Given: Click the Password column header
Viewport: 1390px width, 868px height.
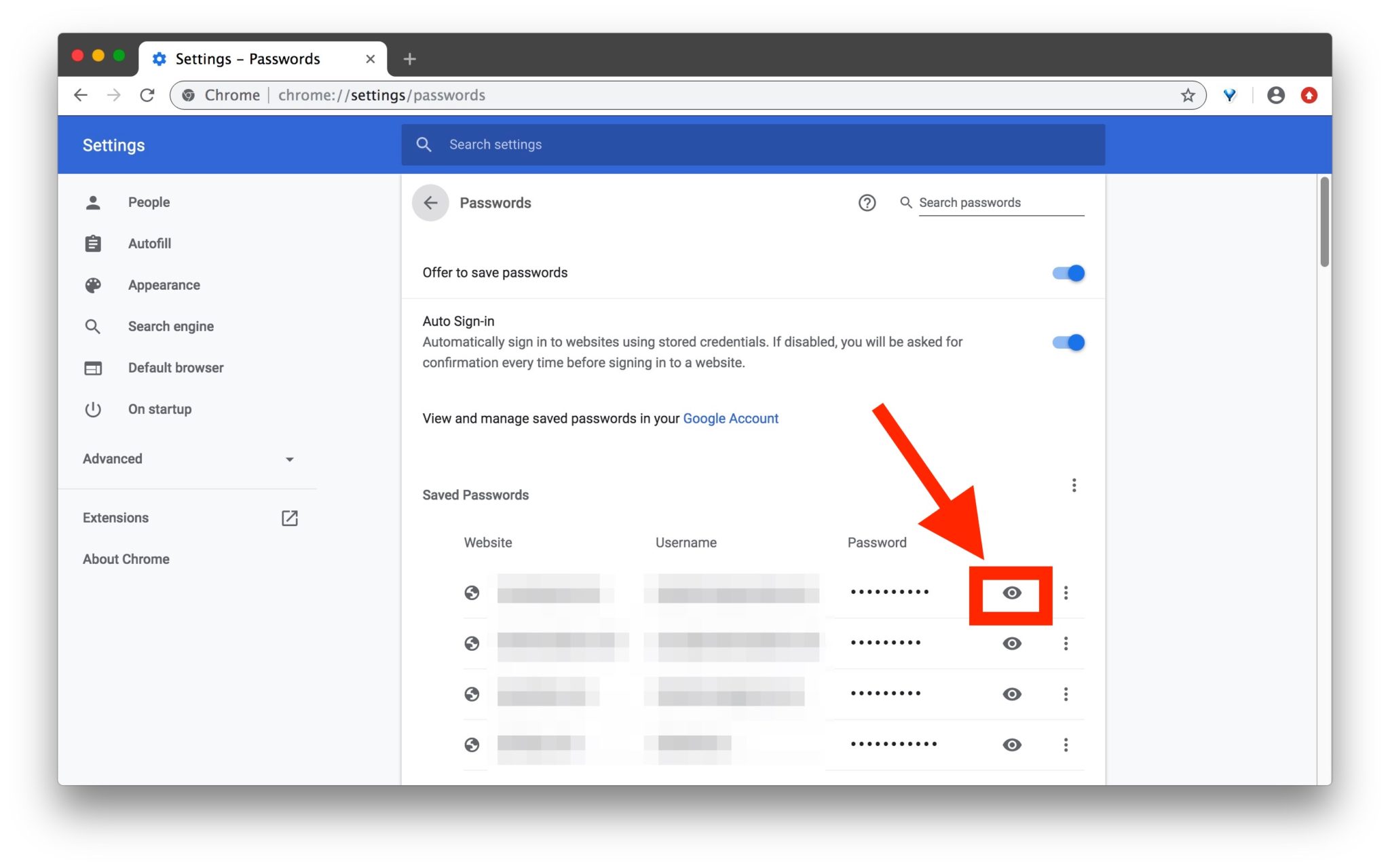Looking at the screenshot, I should point(877,543).
